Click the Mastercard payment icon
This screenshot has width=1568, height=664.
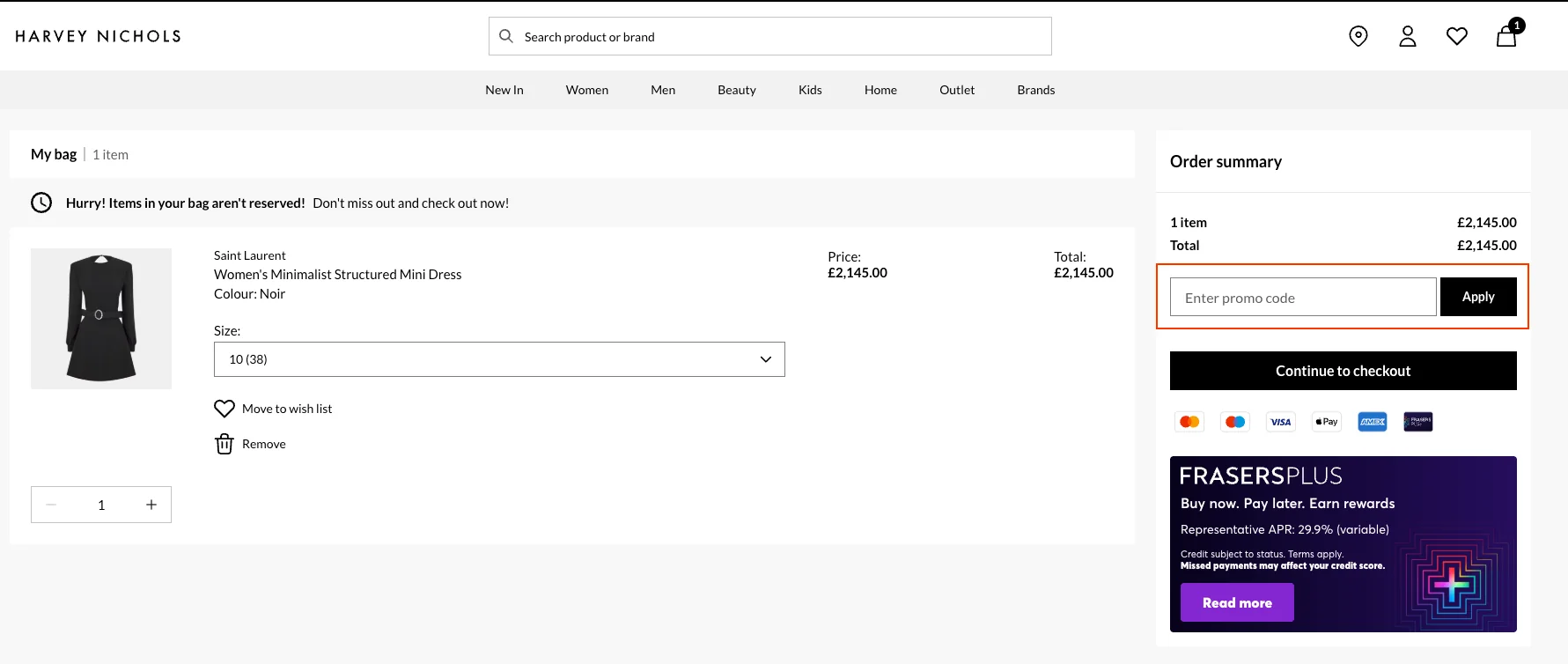(1189, 422)
